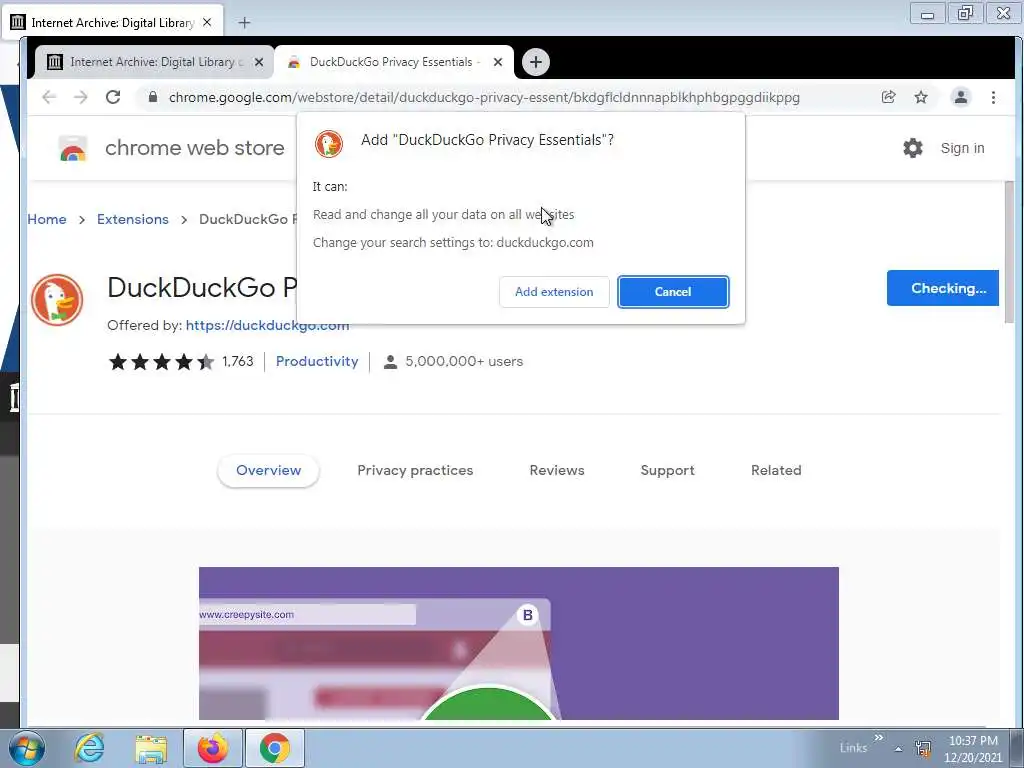
Task: Close the outer Internet Archive window tab
Action: tap(207, 22)
